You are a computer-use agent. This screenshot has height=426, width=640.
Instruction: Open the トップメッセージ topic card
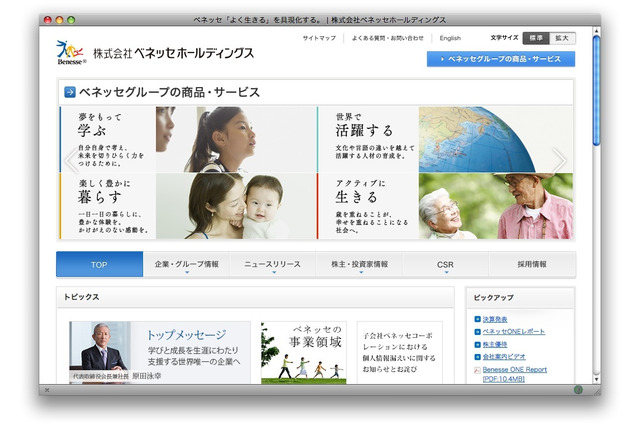[160, 353]
